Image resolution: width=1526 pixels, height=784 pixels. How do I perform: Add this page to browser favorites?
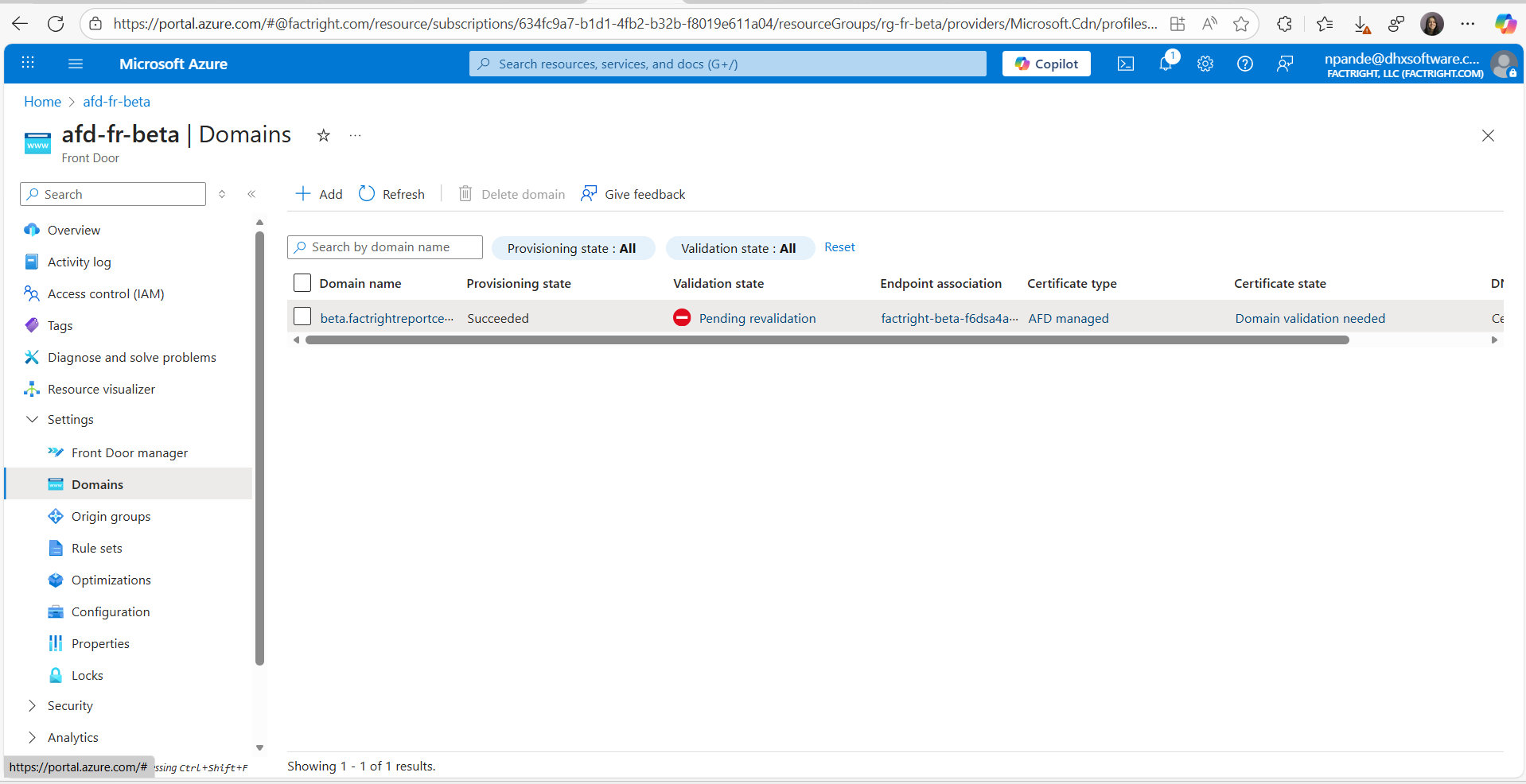coord(1241,24)
